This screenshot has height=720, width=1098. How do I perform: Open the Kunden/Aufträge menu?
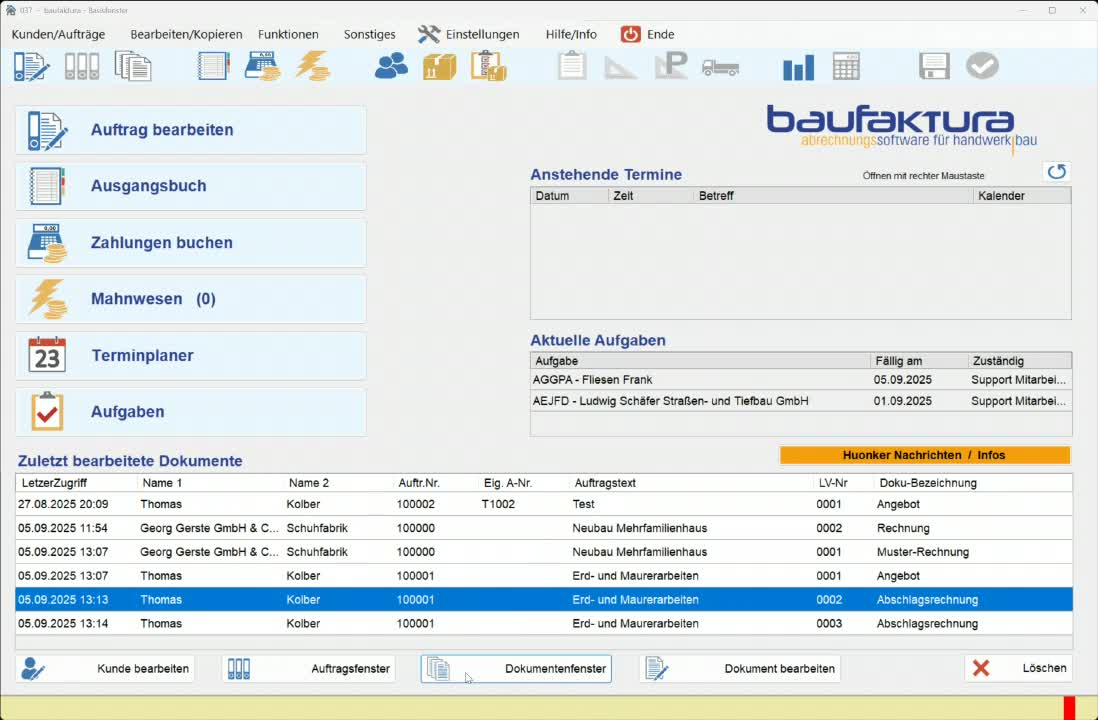(58, 34)
